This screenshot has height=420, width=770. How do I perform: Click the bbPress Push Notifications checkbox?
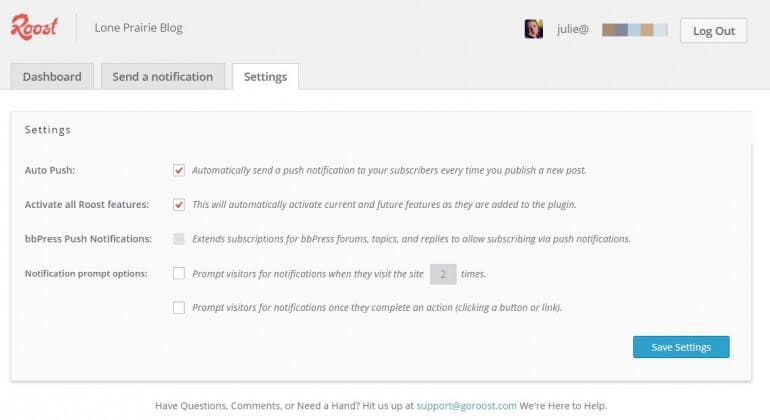[179, 238]
